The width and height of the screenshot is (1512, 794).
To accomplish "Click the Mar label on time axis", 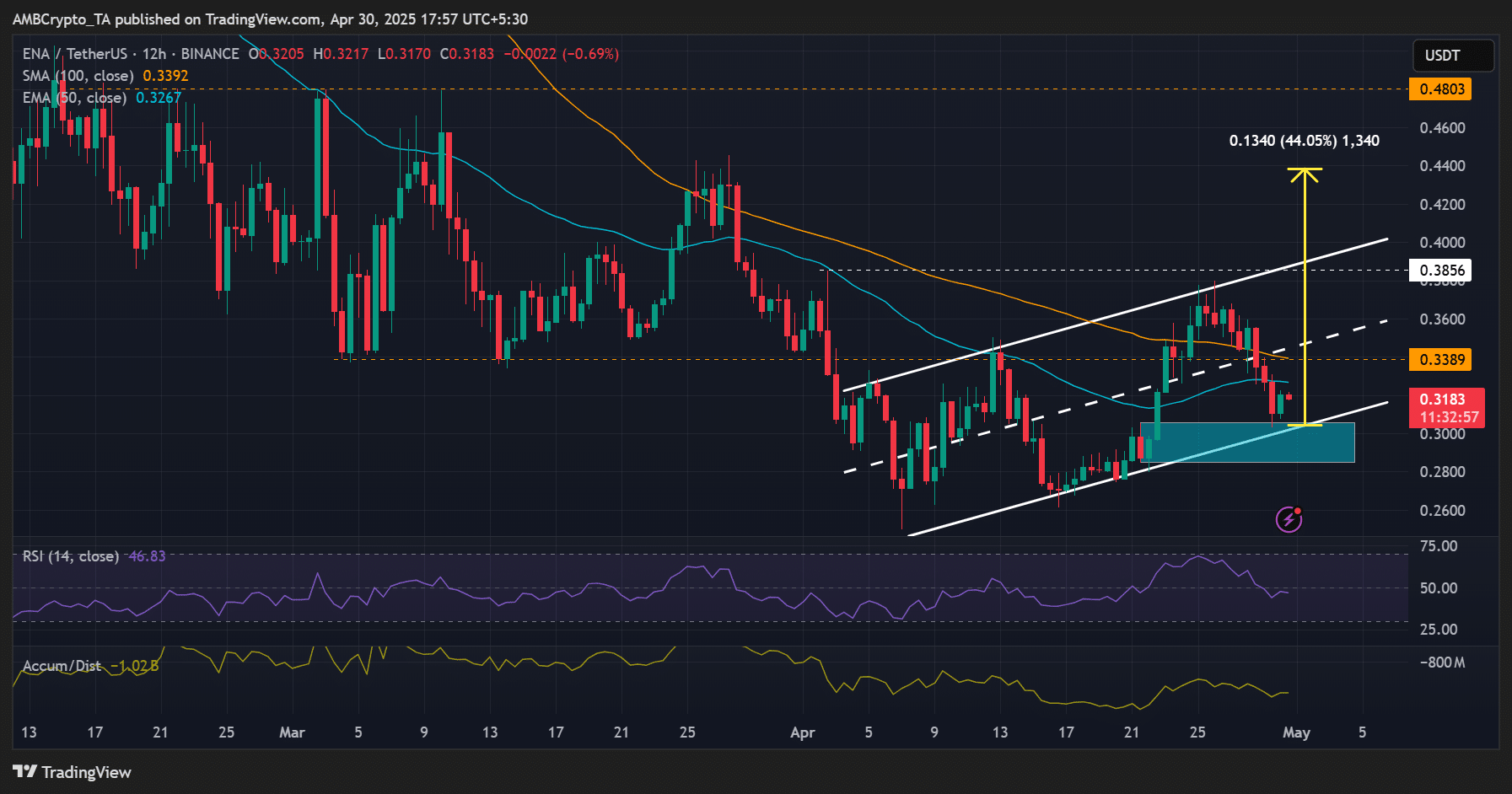I will point(292,732).
